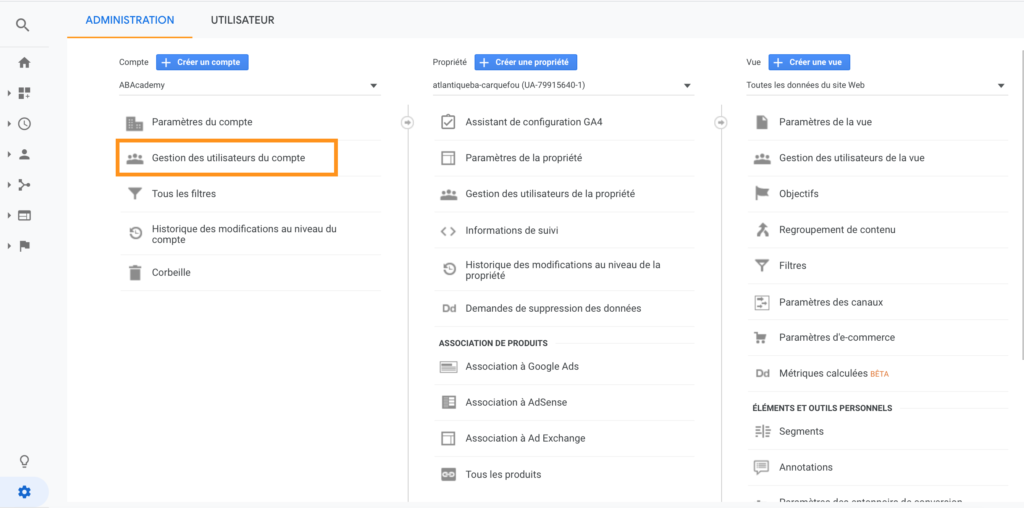Click the people icon for Gestion des utilisateurs de la propriété
The image size is (1024, 508).
pos(448,194)
